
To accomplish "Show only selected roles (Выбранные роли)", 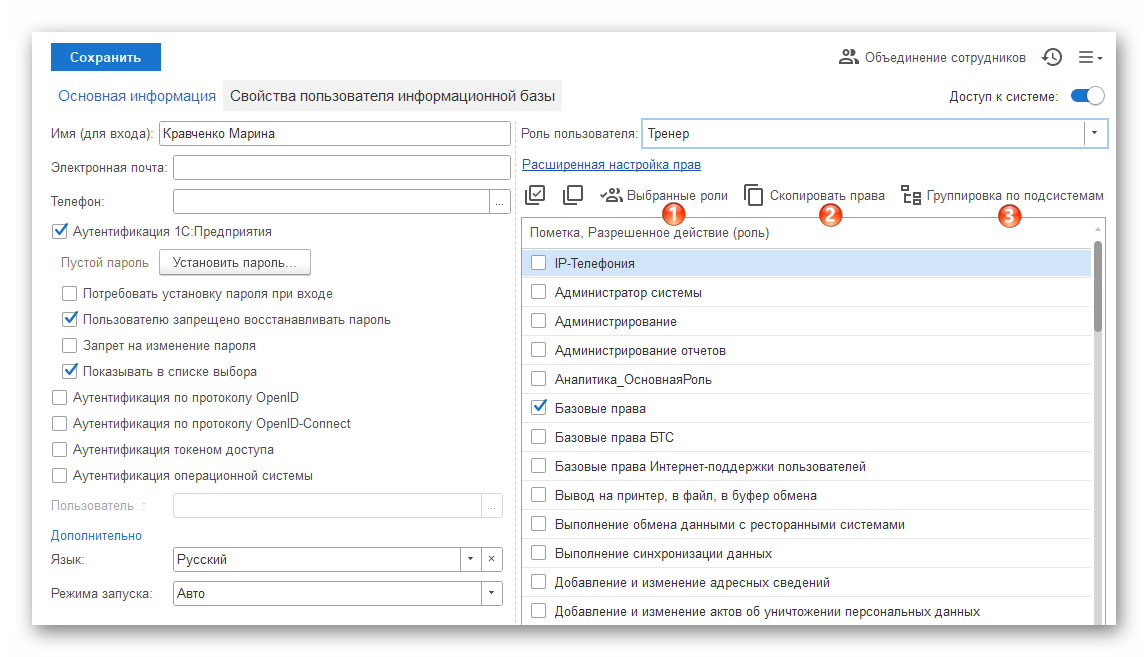I will [664, 196].
